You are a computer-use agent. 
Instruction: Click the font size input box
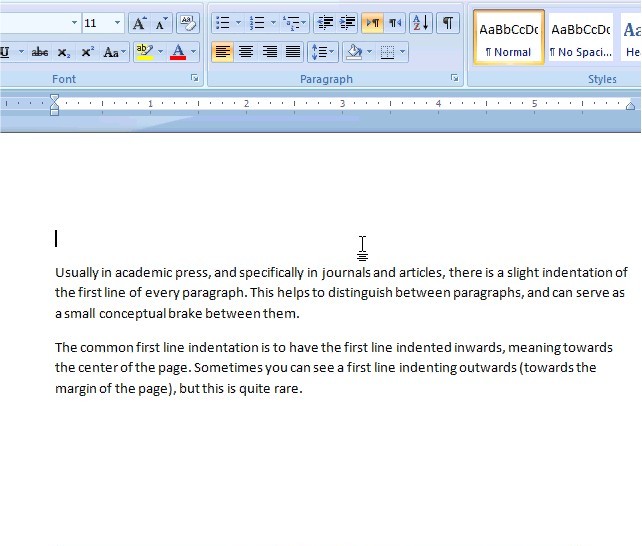click(97, 23)
